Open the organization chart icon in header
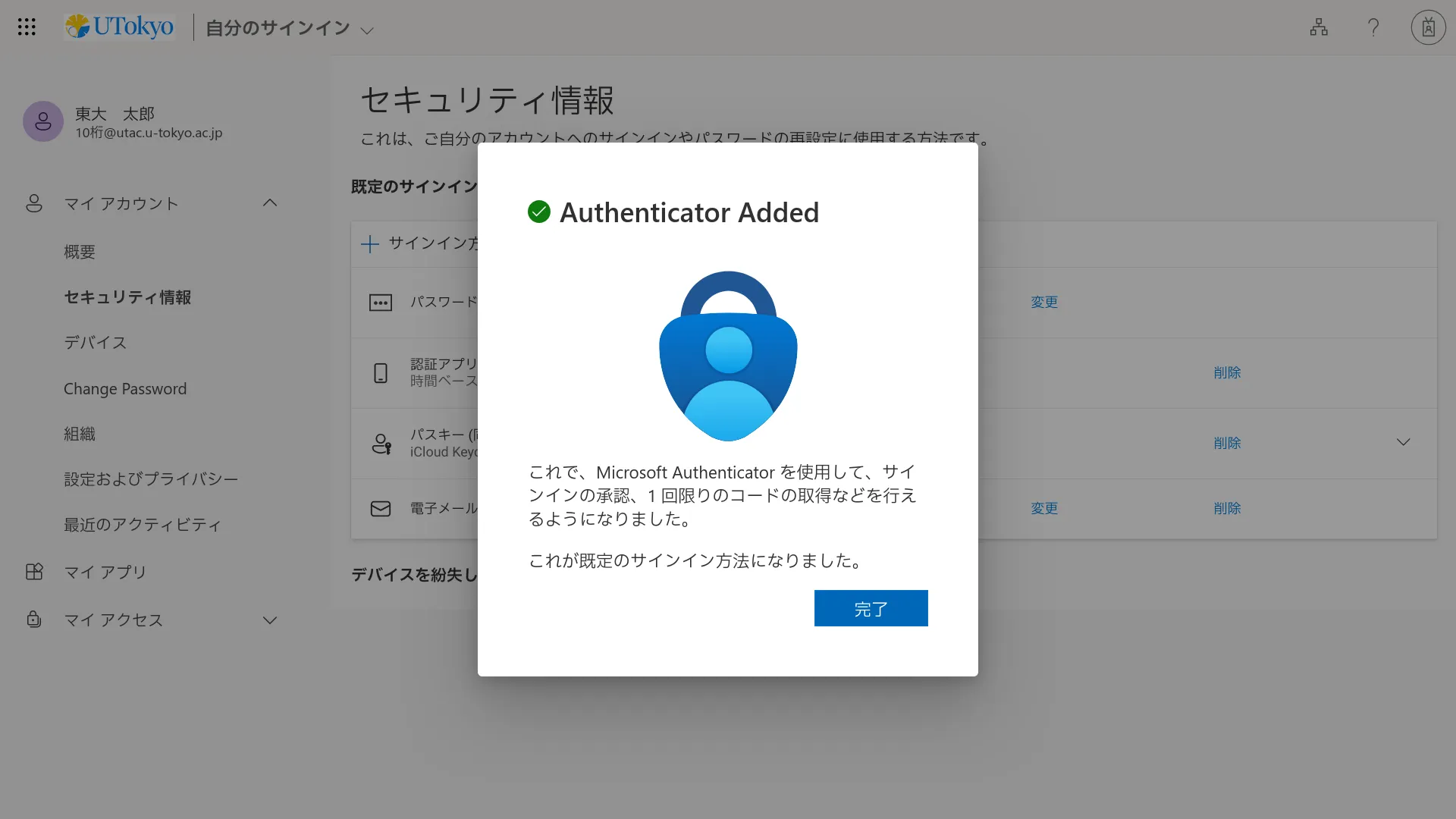 click(1319, 27)
